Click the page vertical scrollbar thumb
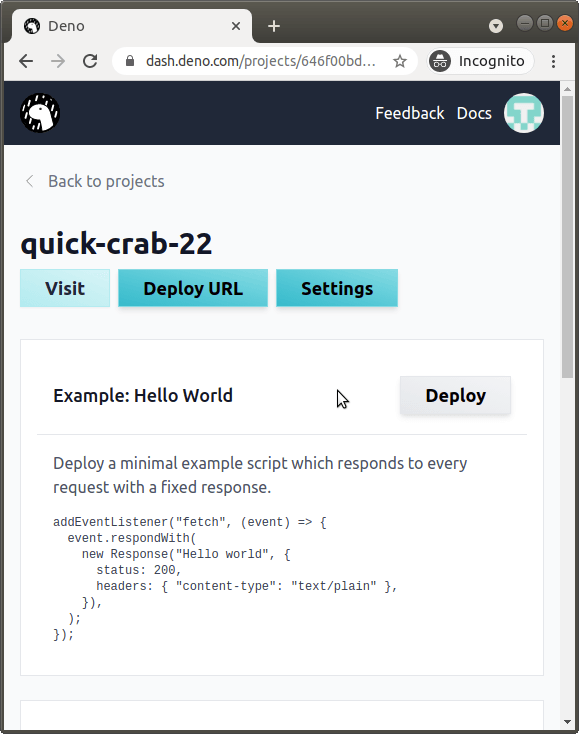The image size is (579, 734). coord(567,236)
